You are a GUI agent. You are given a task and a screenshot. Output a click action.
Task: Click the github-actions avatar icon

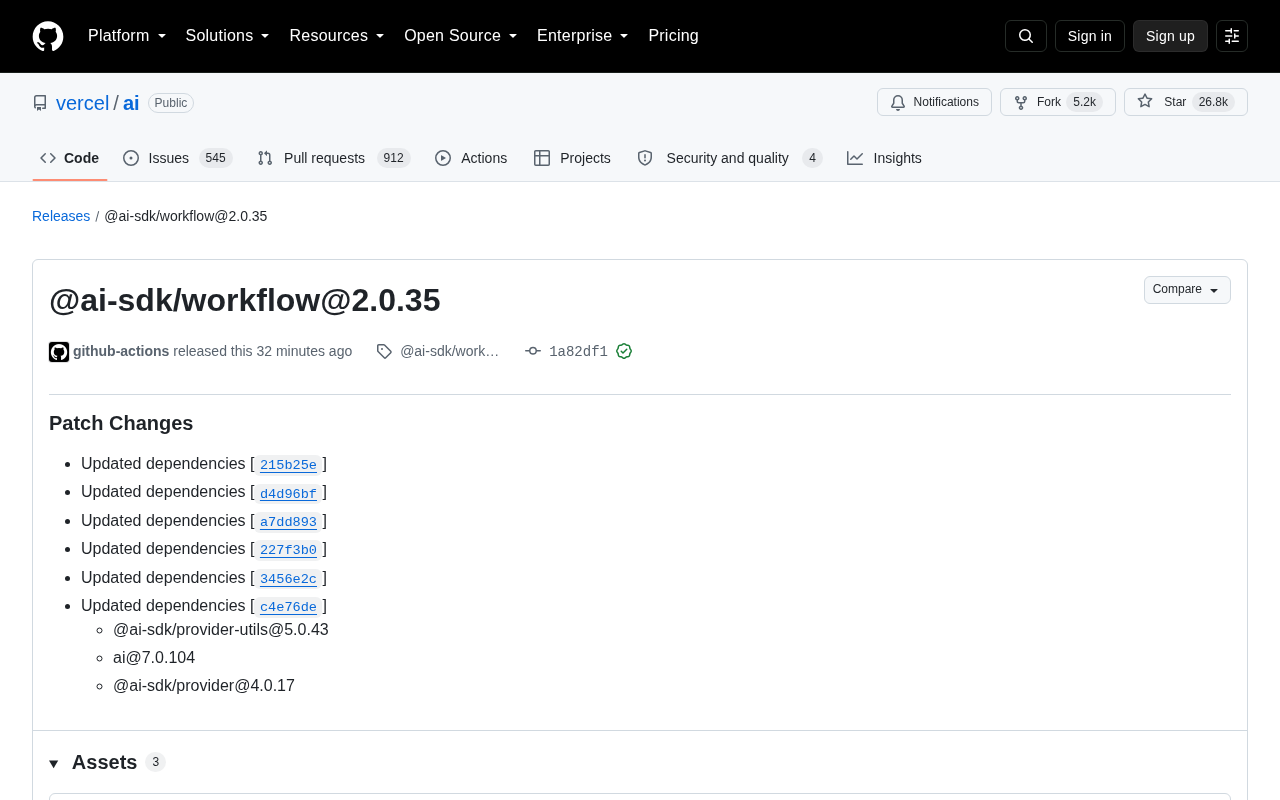(59, 352)
